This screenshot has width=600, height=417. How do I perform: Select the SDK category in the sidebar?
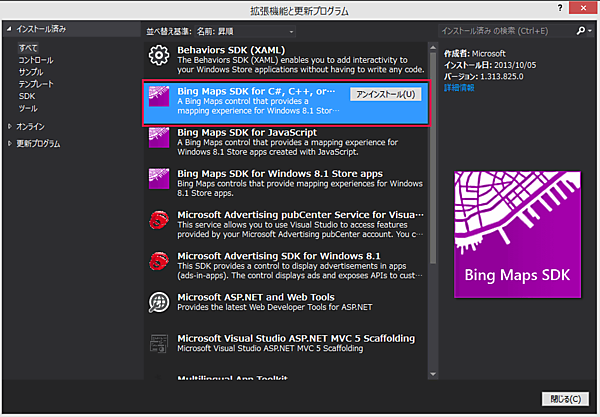26,96
